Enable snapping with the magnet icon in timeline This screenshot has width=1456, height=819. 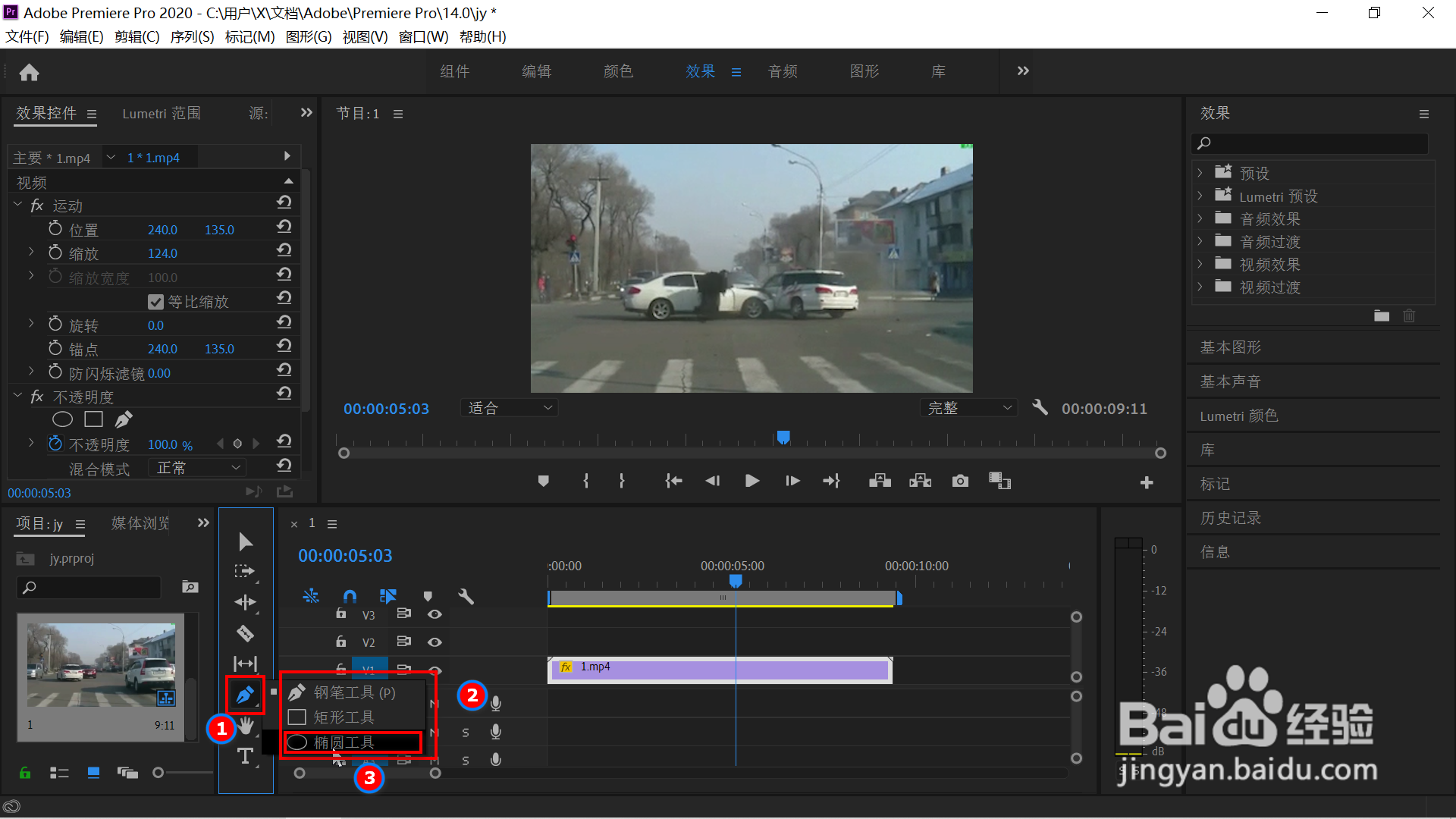tap(350, 596)
